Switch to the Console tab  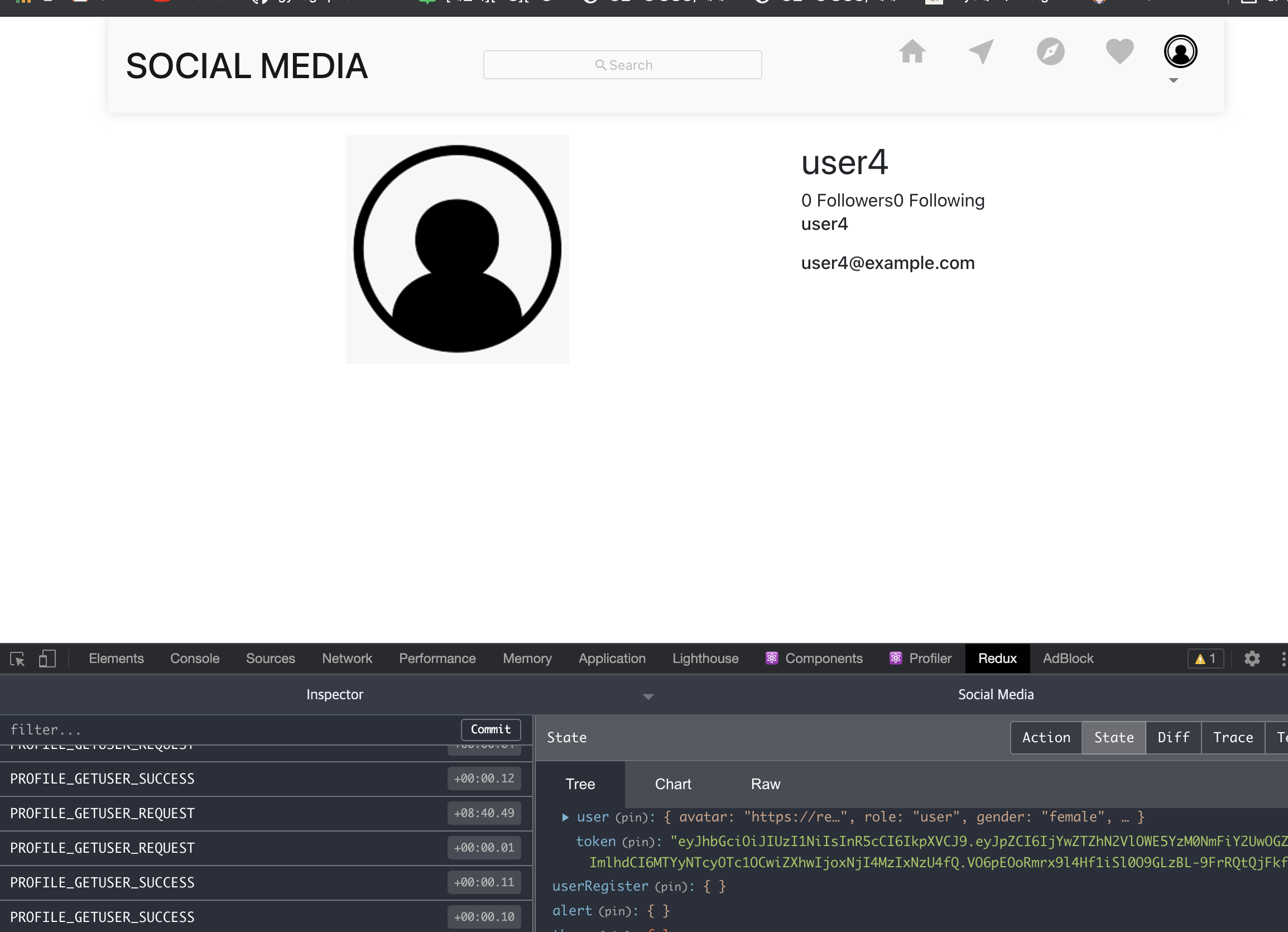pyautogui.click(x=194, y=659)
